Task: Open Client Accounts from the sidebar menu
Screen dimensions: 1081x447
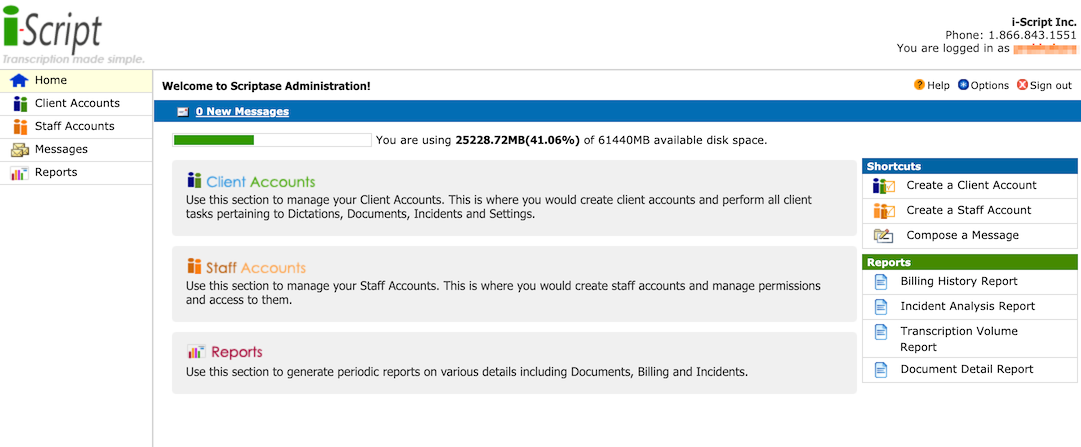Action: click(x=77, y=103)
